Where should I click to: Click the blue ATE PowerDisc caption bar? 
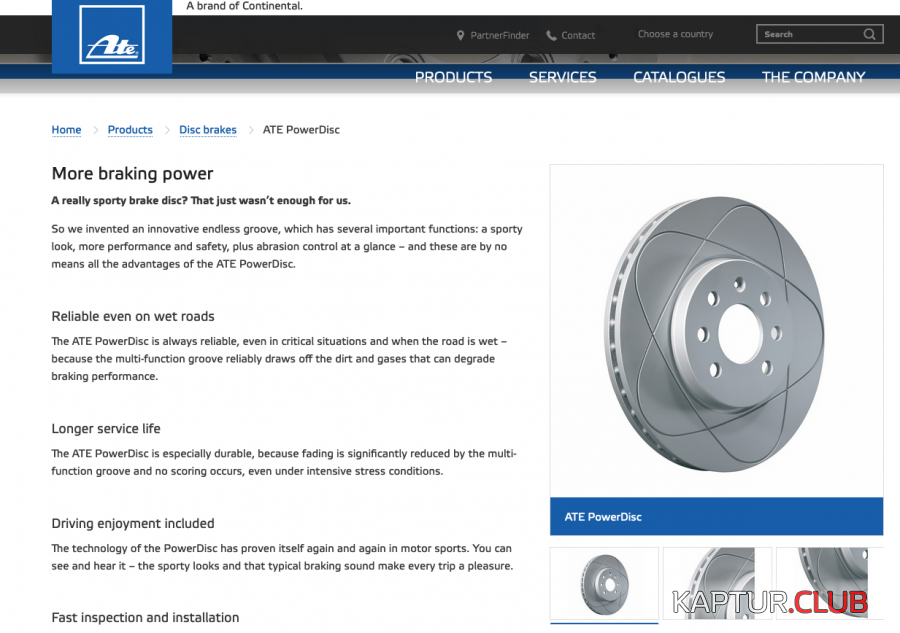(716, 517)
